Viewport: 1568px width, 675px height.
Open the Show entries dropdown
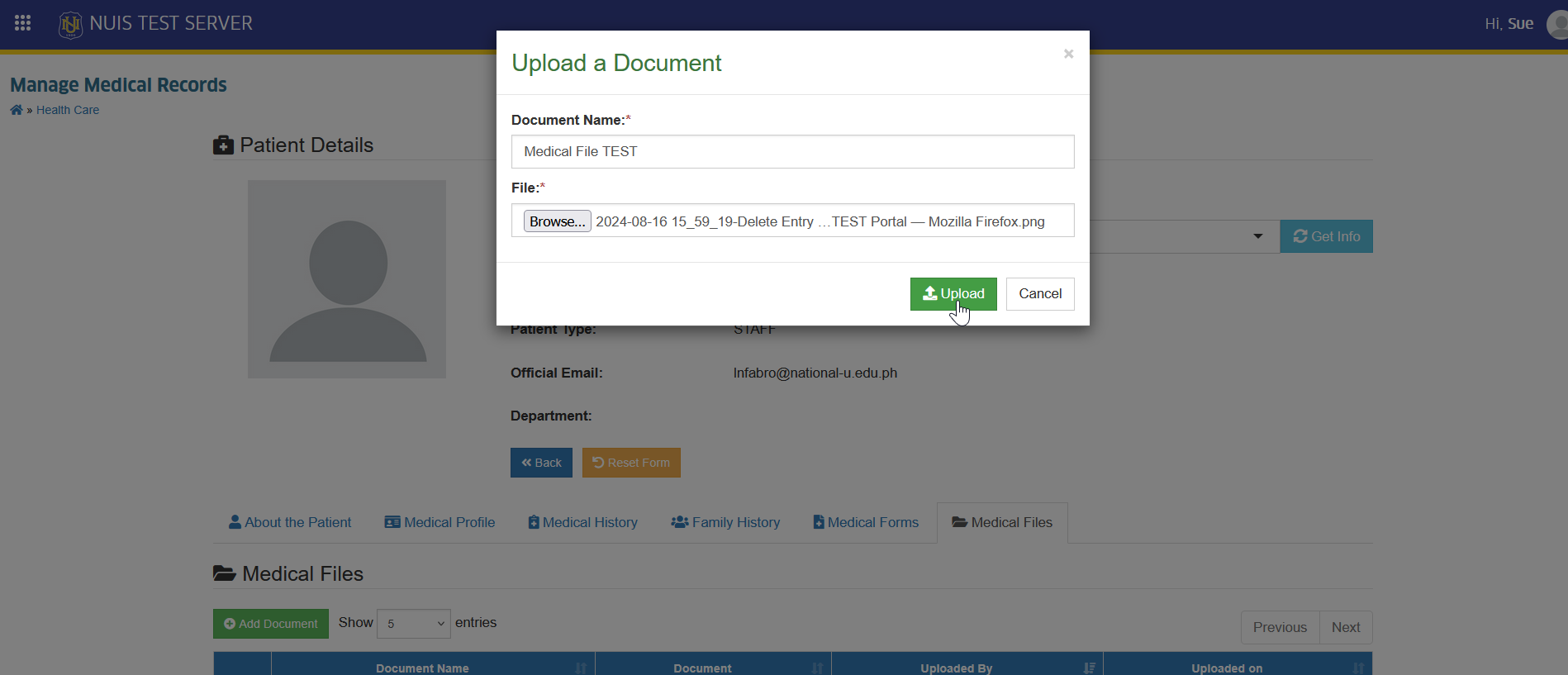[x=414, y=624]
